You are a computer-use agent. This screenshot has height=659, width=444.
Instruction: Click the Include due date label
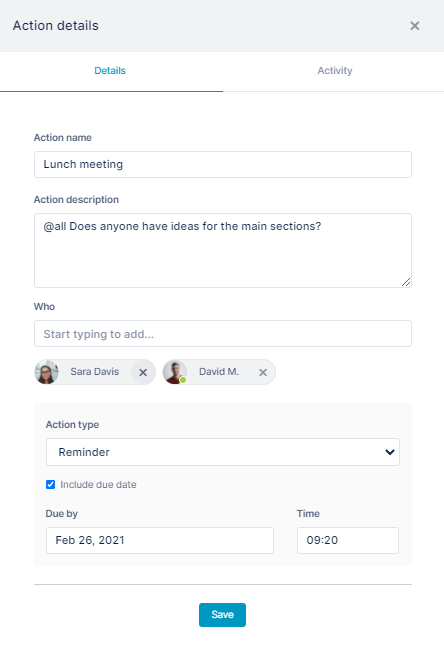[98, 485]
